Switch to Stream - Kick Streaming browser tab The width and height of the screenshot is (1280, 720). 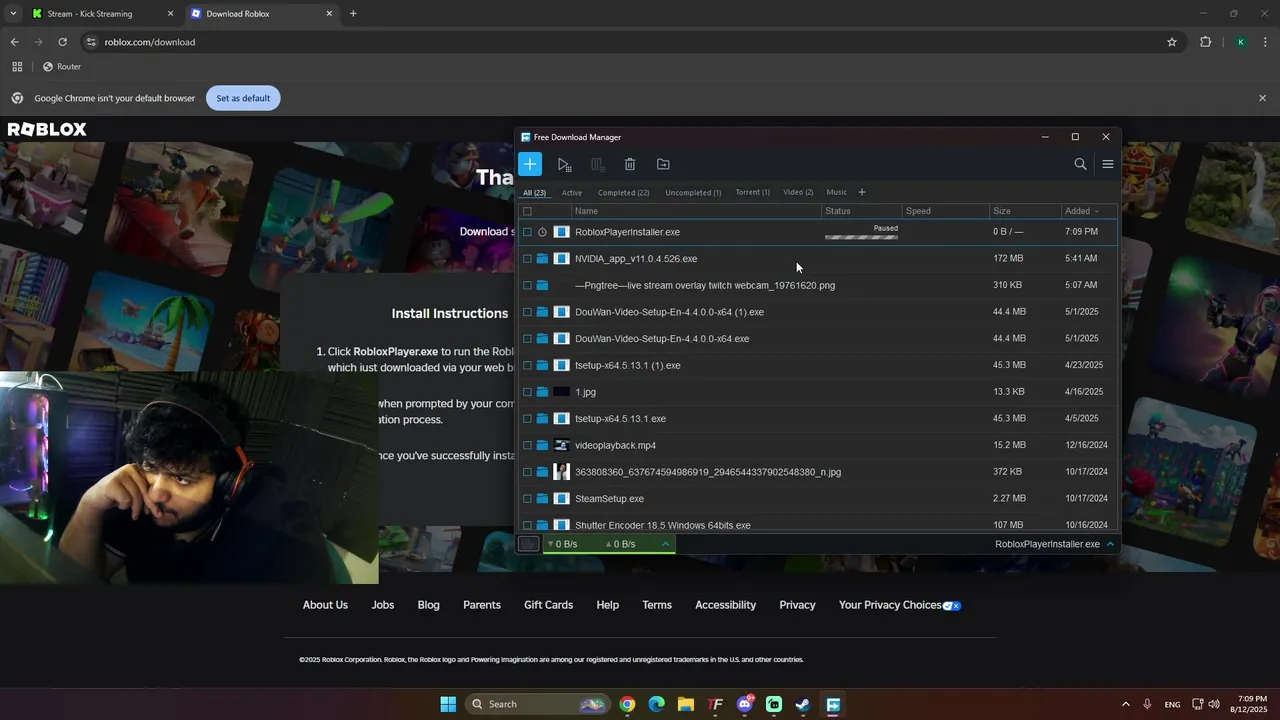(102, 14)
